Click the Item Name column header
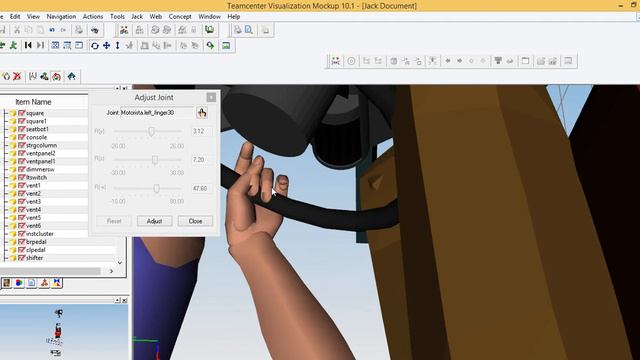The height and width of the screenshot is (360, 640). click(33, 102)
